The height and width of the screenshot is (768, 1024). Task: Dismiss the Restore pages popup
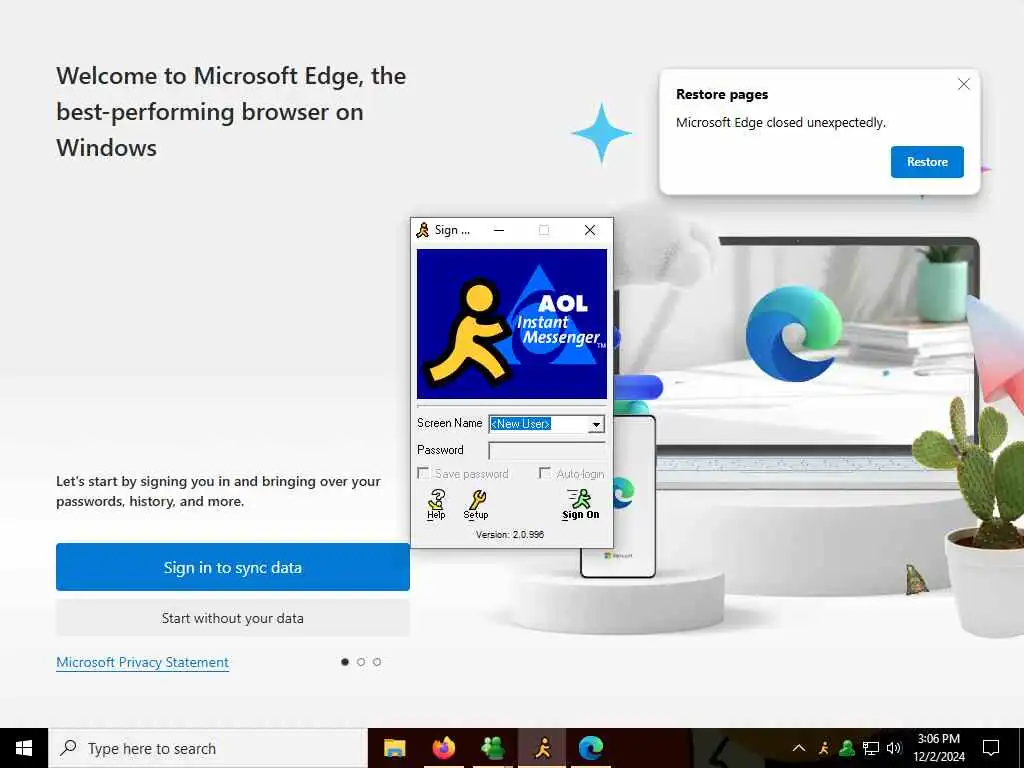963,84
